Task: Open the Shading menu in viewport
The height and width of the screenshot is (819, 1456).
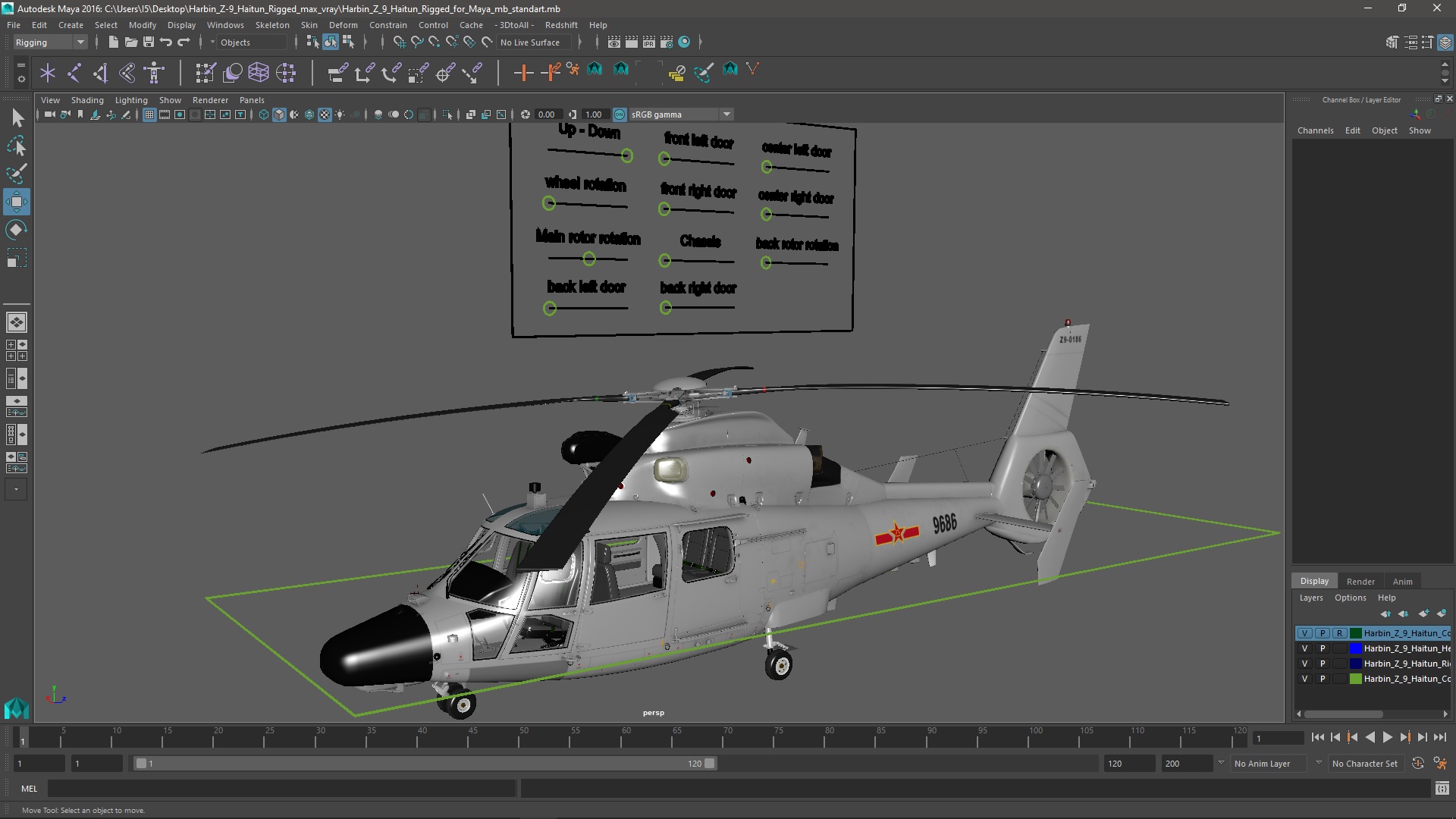Action: [x=86, y=99]
